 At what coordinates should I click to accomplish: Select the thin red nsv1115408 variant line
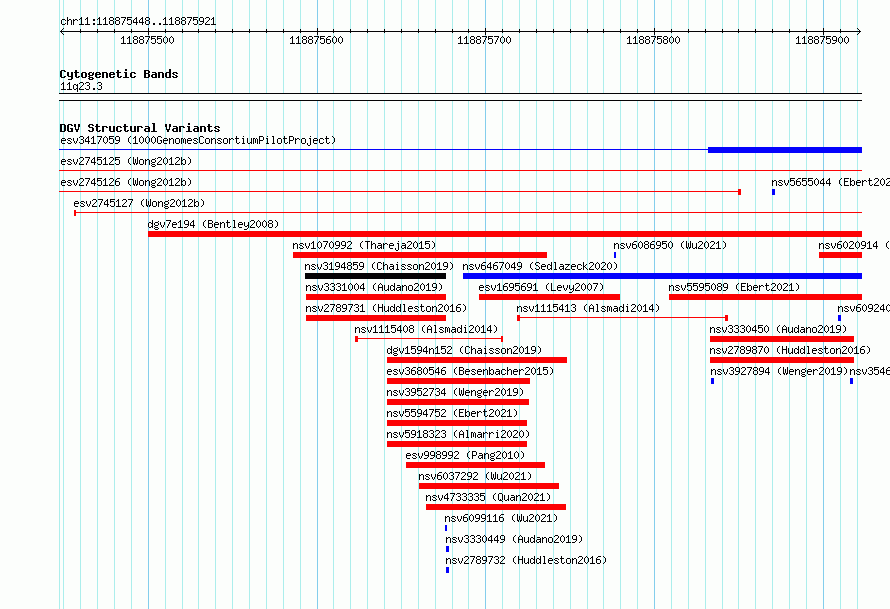pos(429,339)
